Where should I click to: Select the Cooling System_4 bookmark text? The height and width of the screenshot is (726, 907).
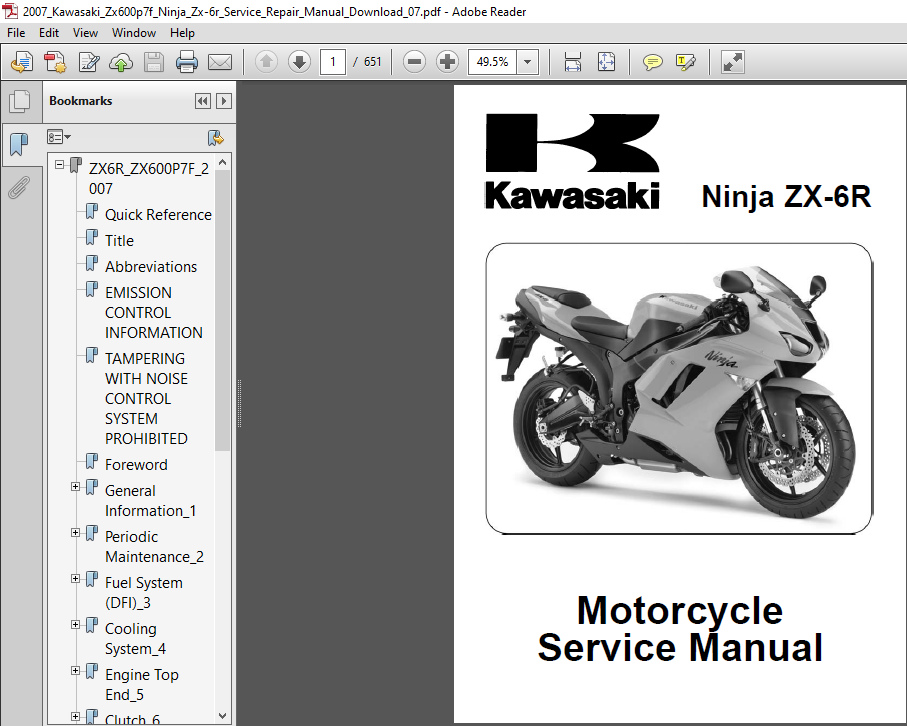click(x=135, y=639)
